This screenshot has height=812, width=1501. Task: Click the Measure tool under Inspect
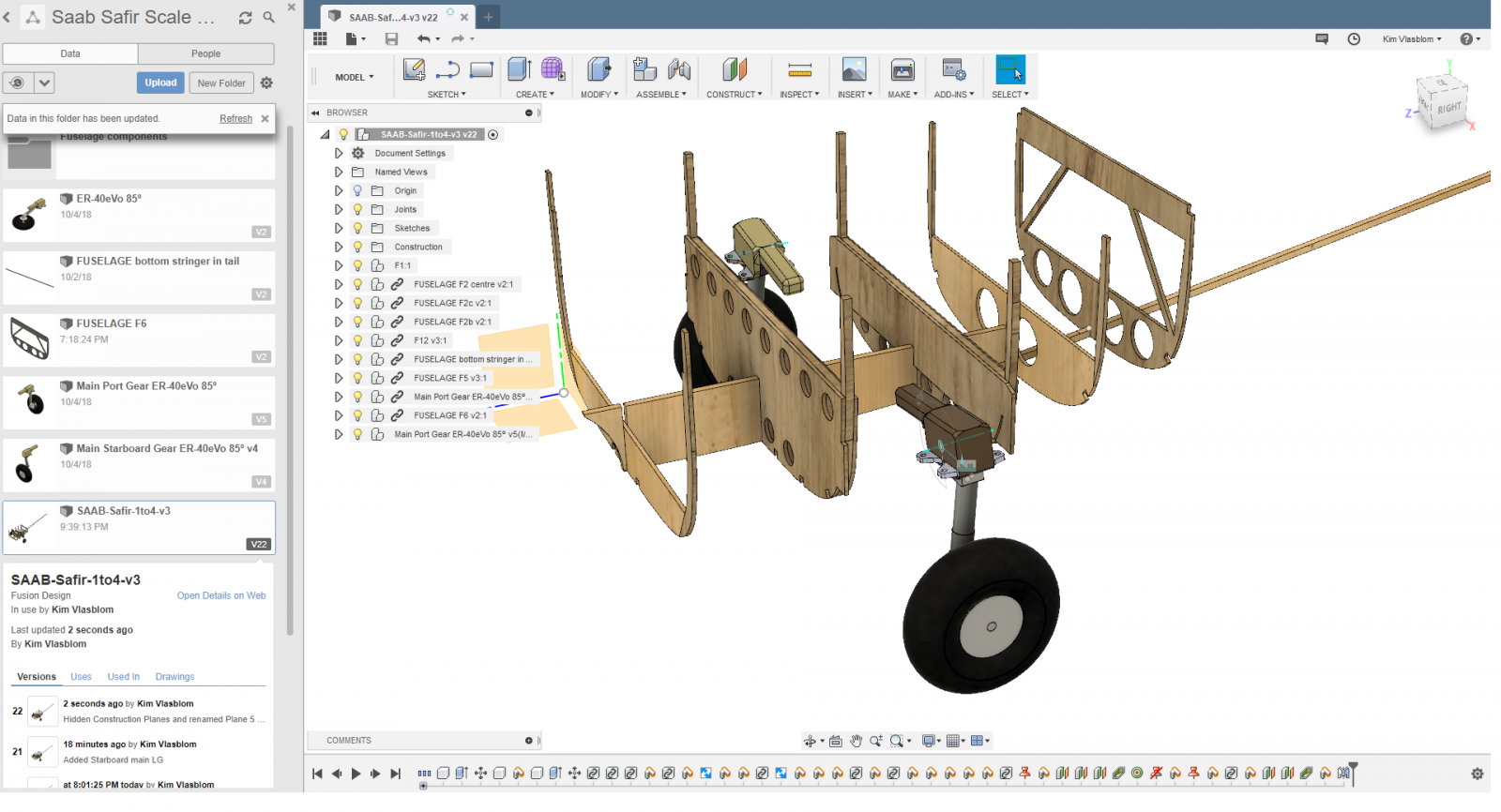tap(799, 70)
